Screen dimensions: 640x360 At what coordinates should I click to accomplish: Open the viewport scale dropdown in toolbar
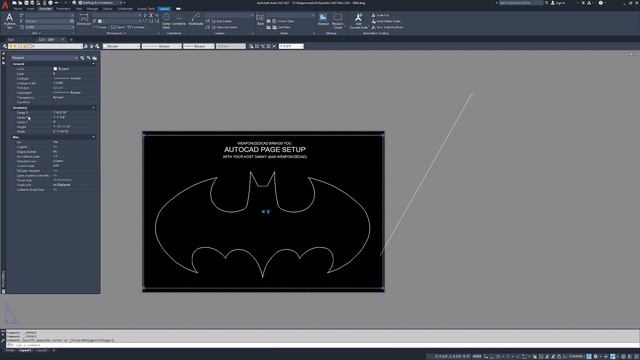(291, 46)
